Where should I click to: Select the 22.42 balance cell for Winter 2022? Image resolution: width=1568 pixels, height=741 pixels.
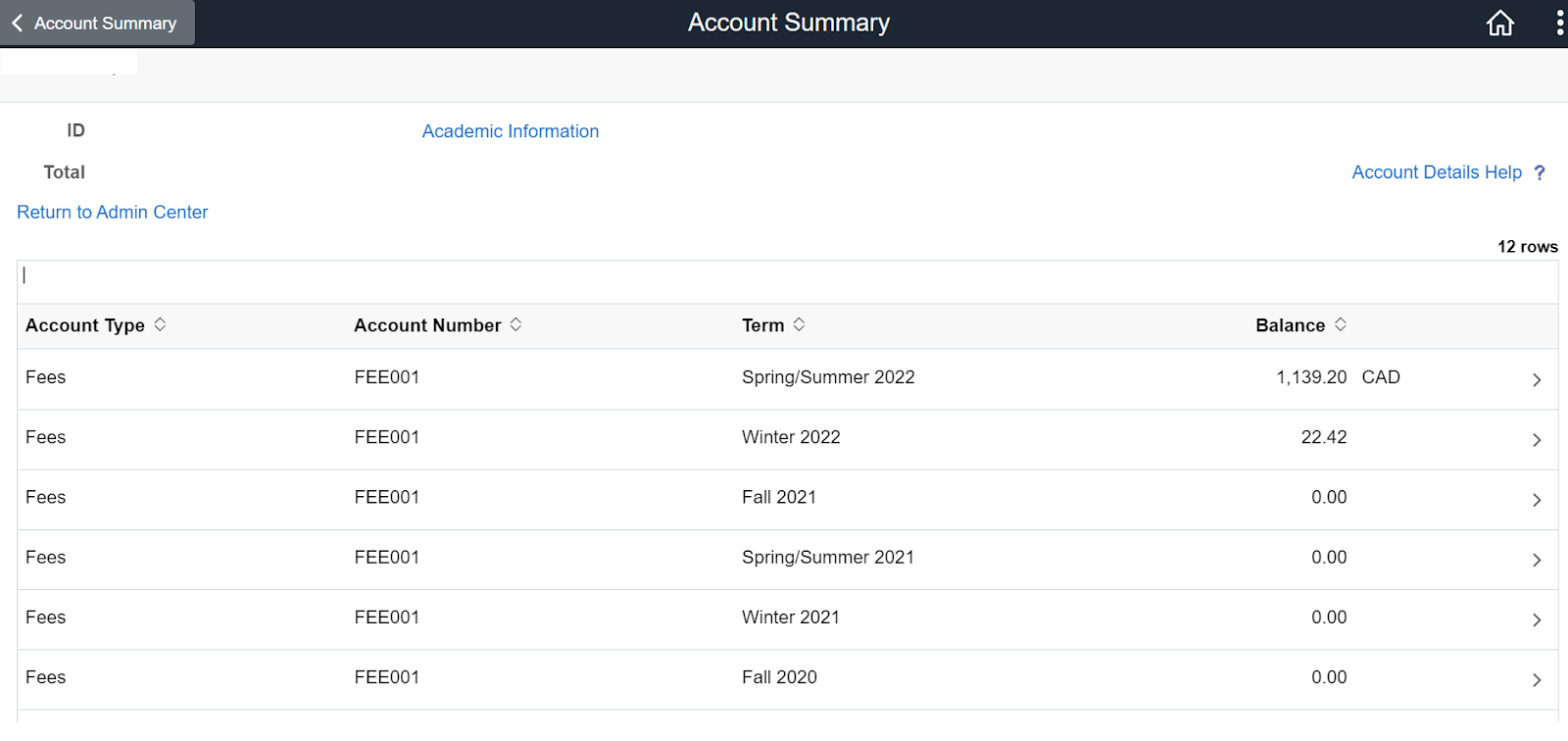tap(1323, 437)
